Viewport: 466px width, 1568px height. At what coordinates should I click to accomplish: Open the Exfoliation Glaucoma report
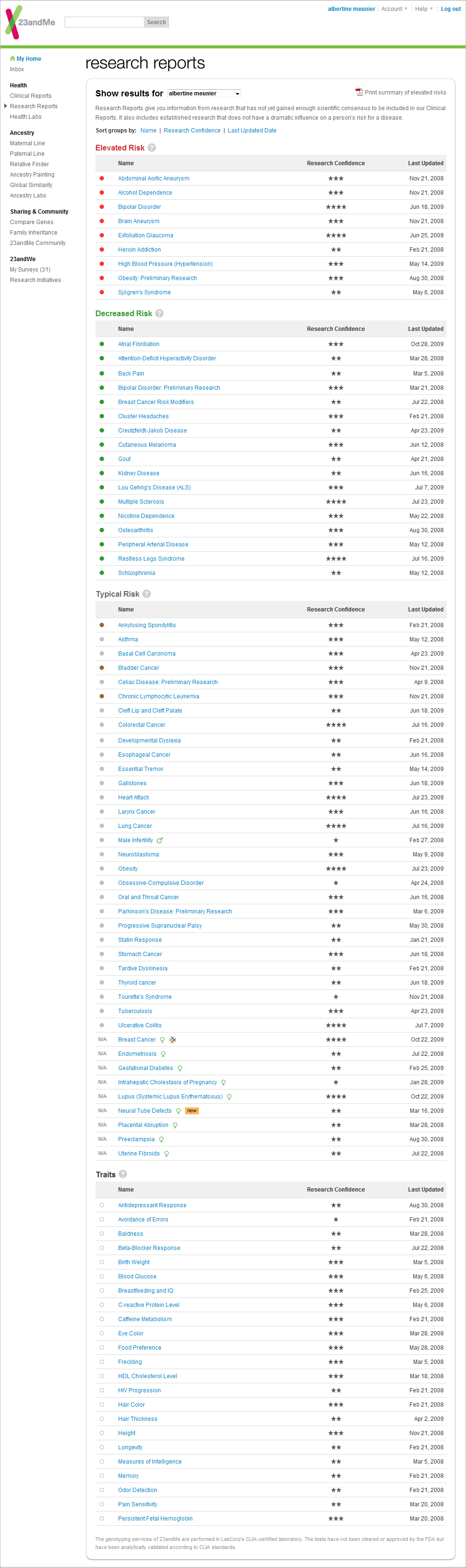(145, 235)
